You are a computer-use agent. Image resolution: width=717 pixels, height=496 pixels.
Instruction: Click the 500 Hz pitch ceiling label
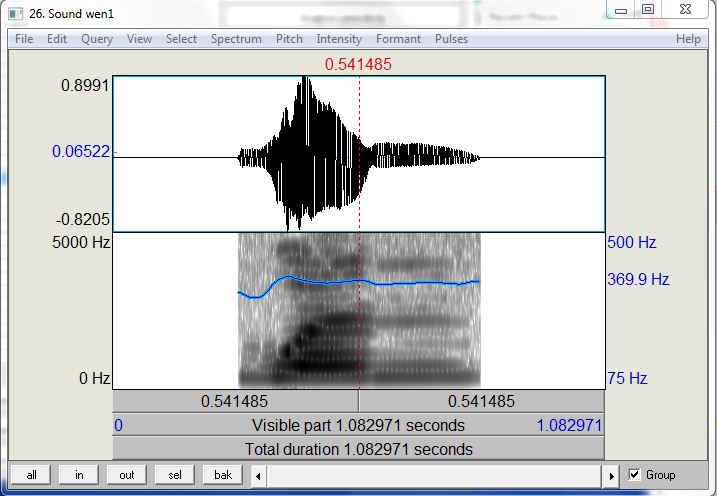(632, 242)
